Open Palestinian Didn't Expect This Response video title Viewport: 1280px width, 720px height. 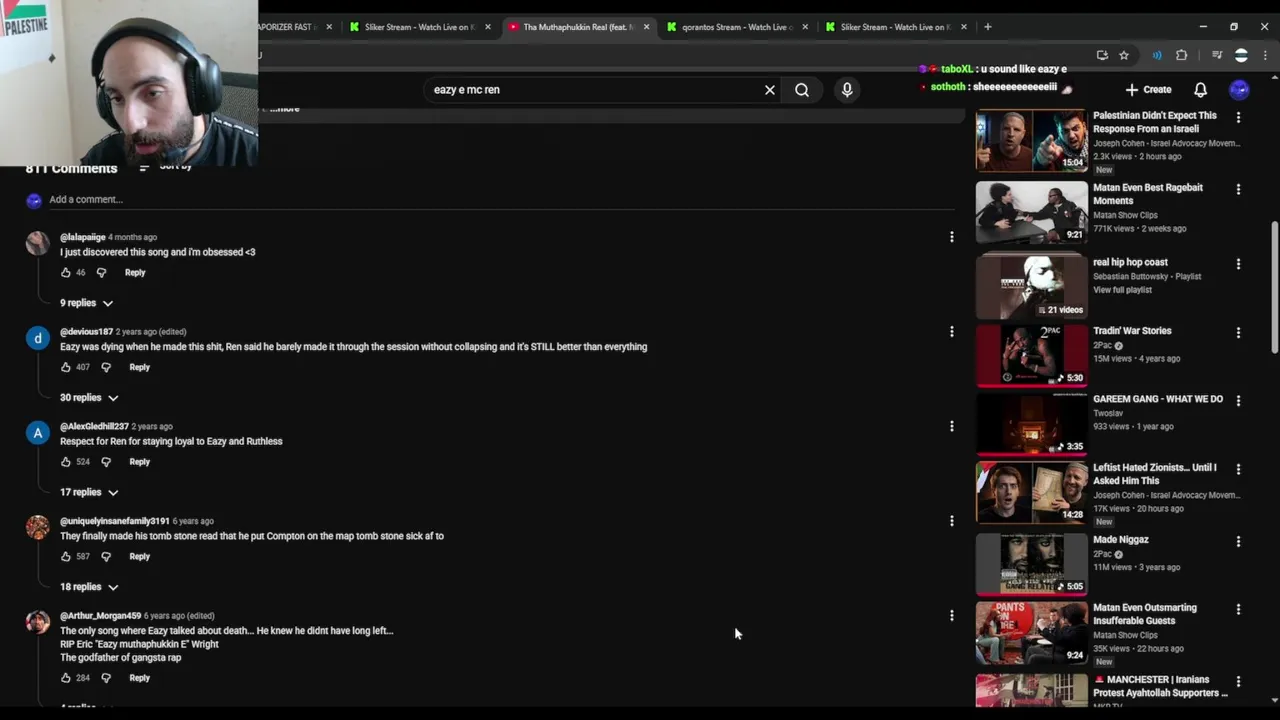tap(1155, 122)
